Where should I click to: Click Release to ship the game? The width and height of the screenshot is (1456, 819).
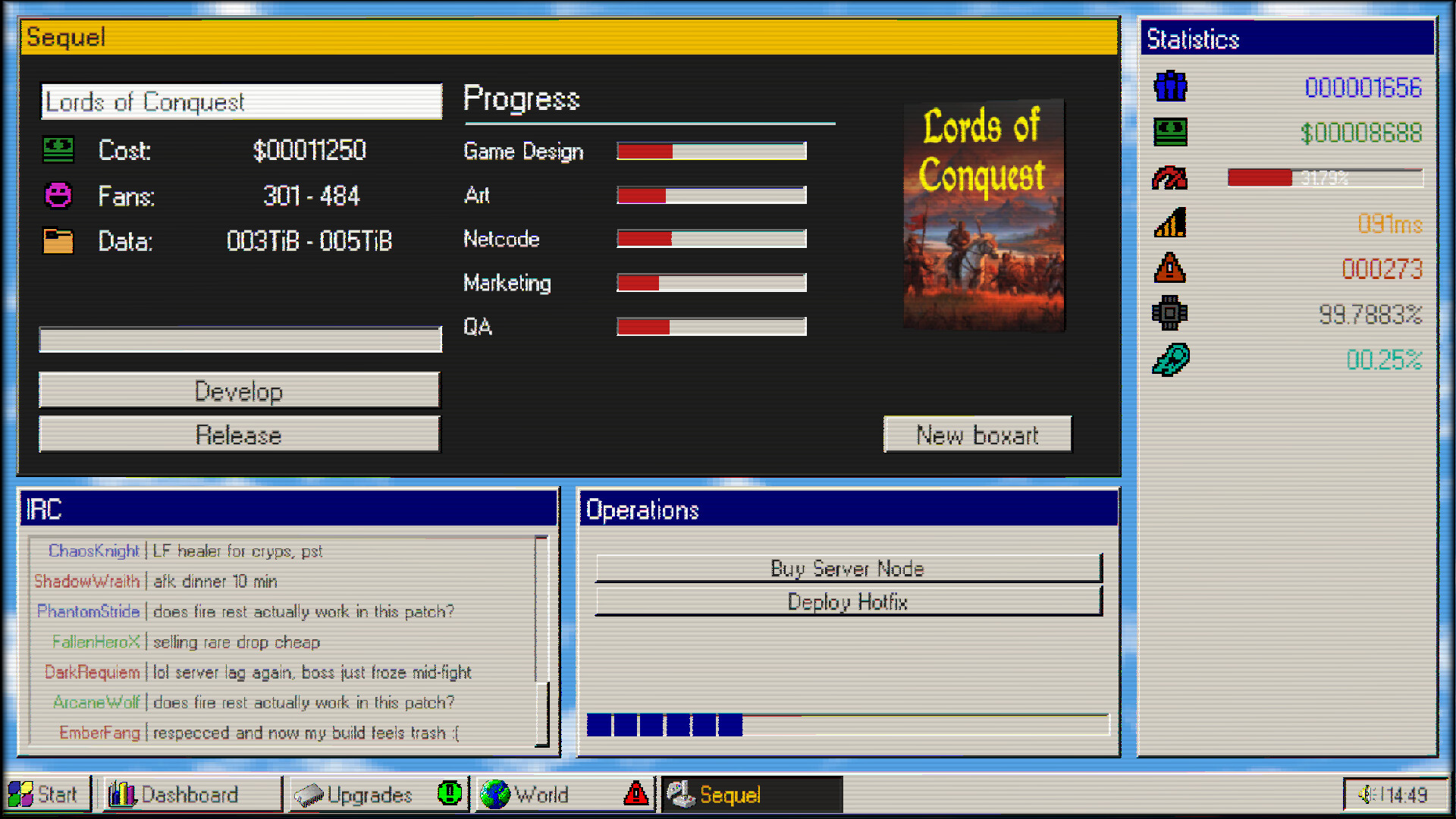tap(239, 435)
